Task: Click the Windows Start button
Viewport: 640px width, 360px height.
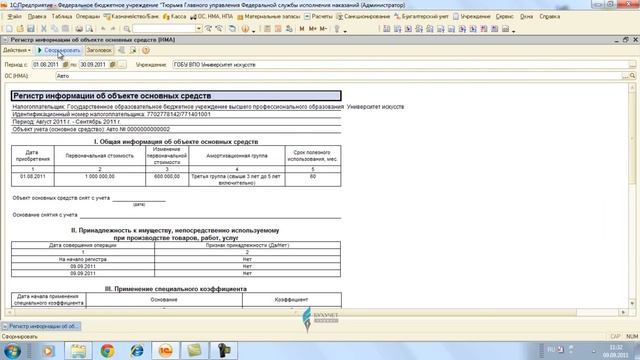Action: tap(12, 351)
